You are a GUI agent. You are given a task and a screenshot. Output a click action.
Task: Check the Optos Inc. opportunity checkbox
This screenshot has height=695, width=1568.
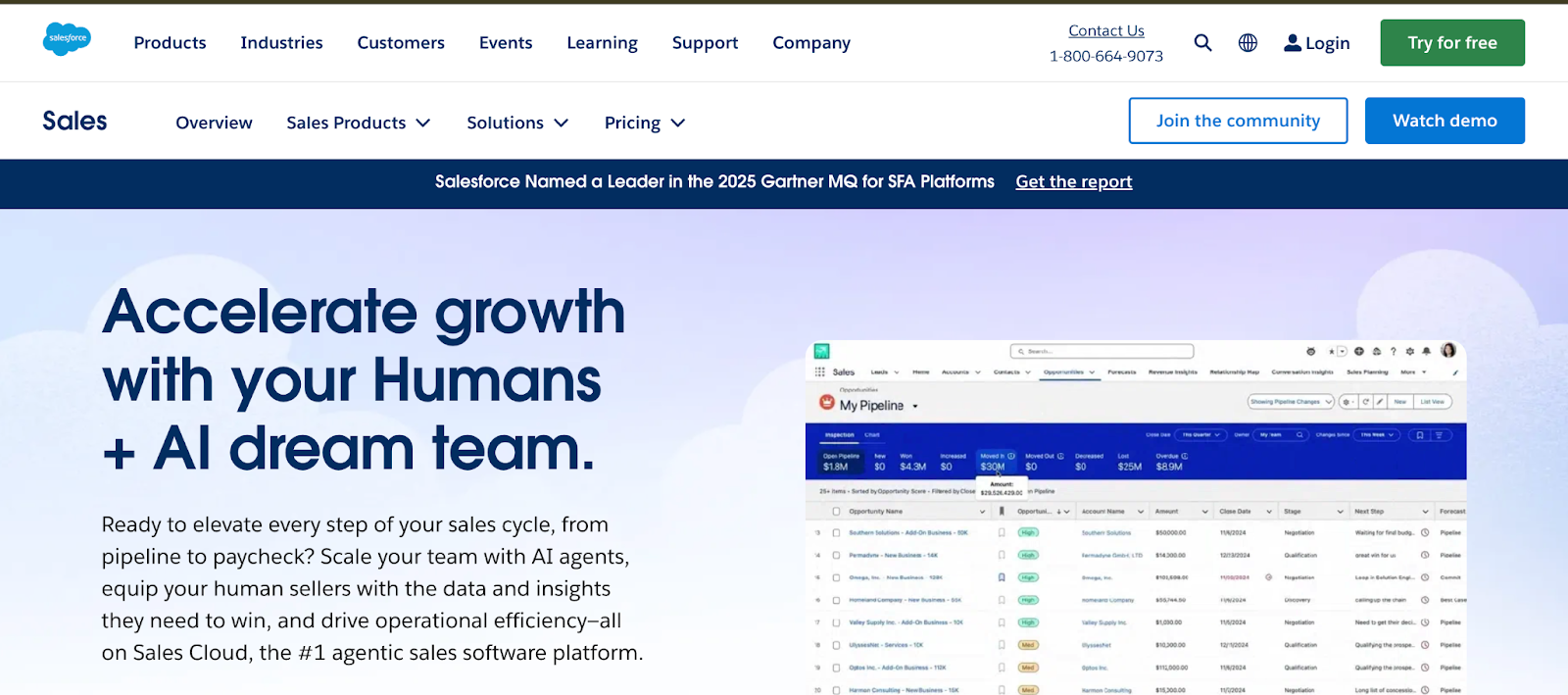(836, 668)
